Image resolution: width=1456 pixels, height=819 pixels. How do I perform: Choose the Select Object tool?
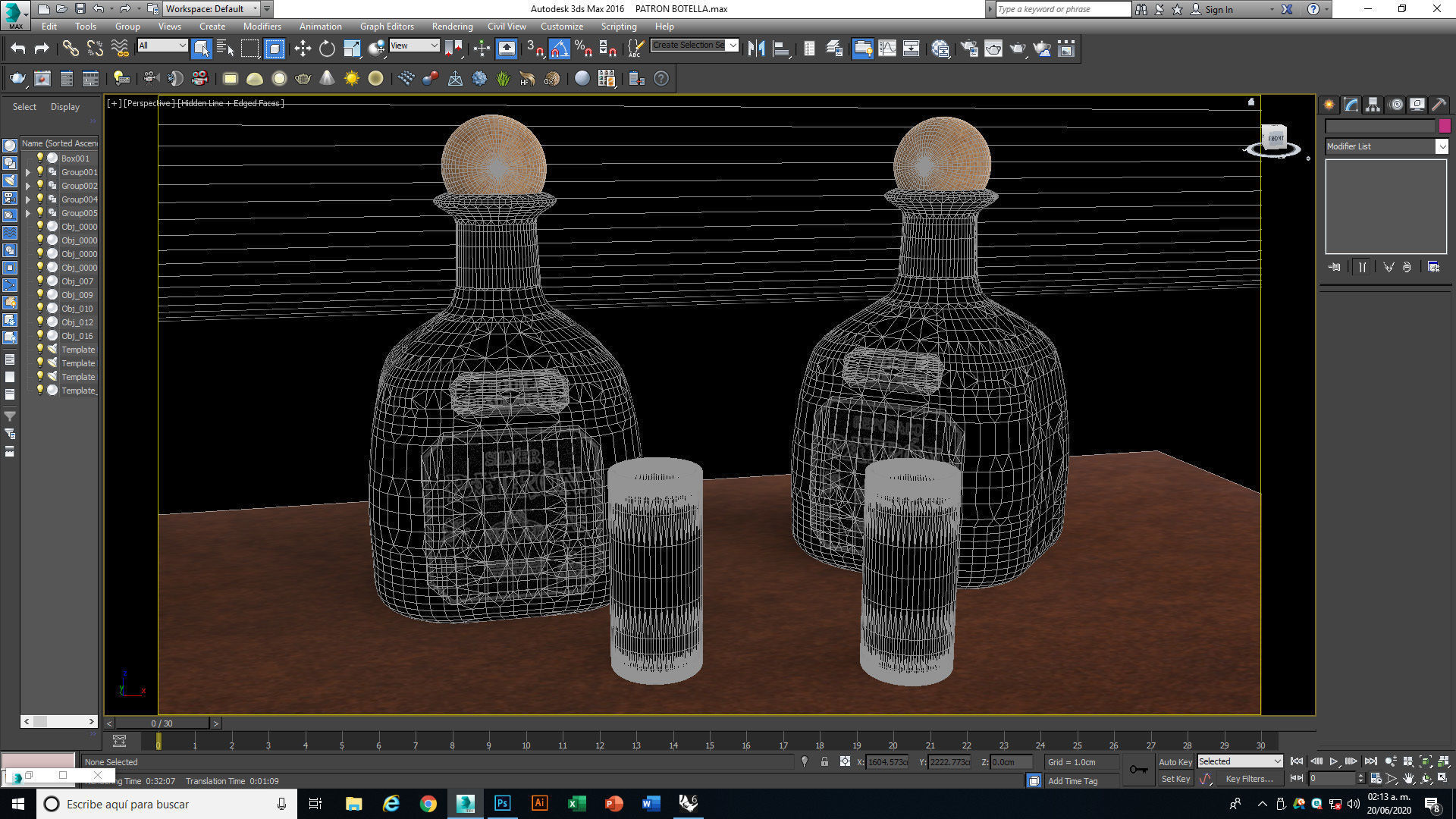202,49
